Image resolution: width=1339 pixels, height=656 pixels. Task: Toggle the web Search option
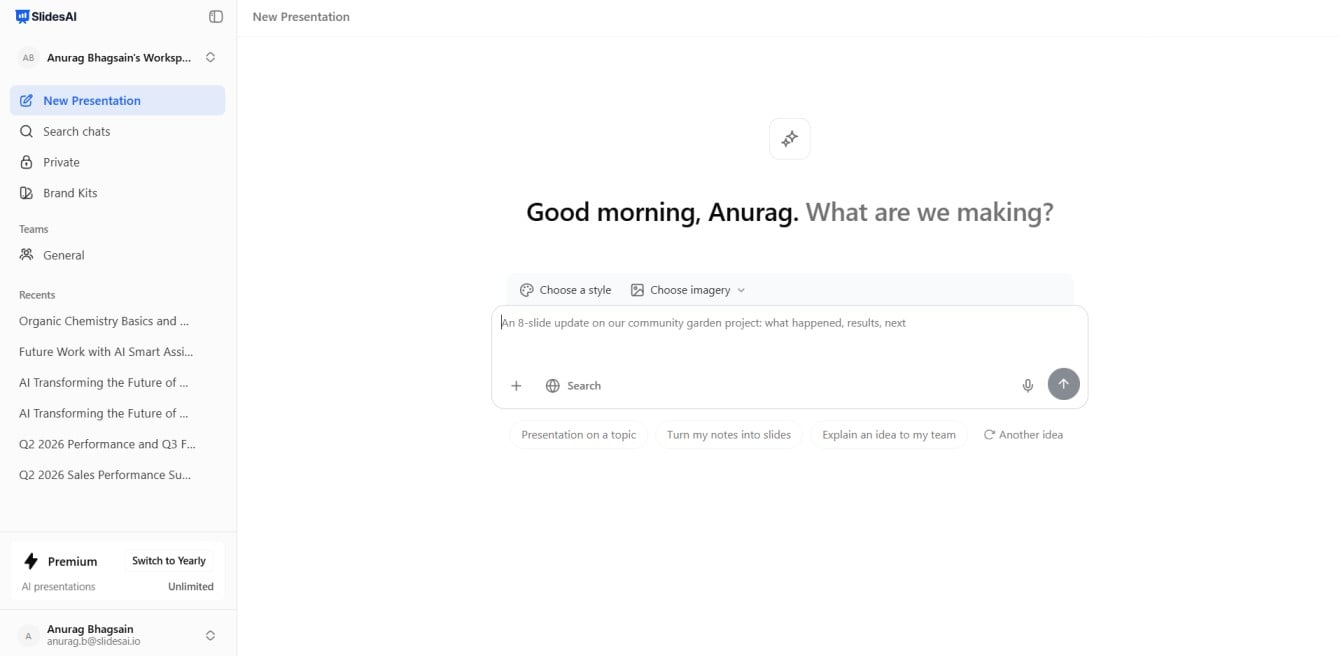[573, 386]
